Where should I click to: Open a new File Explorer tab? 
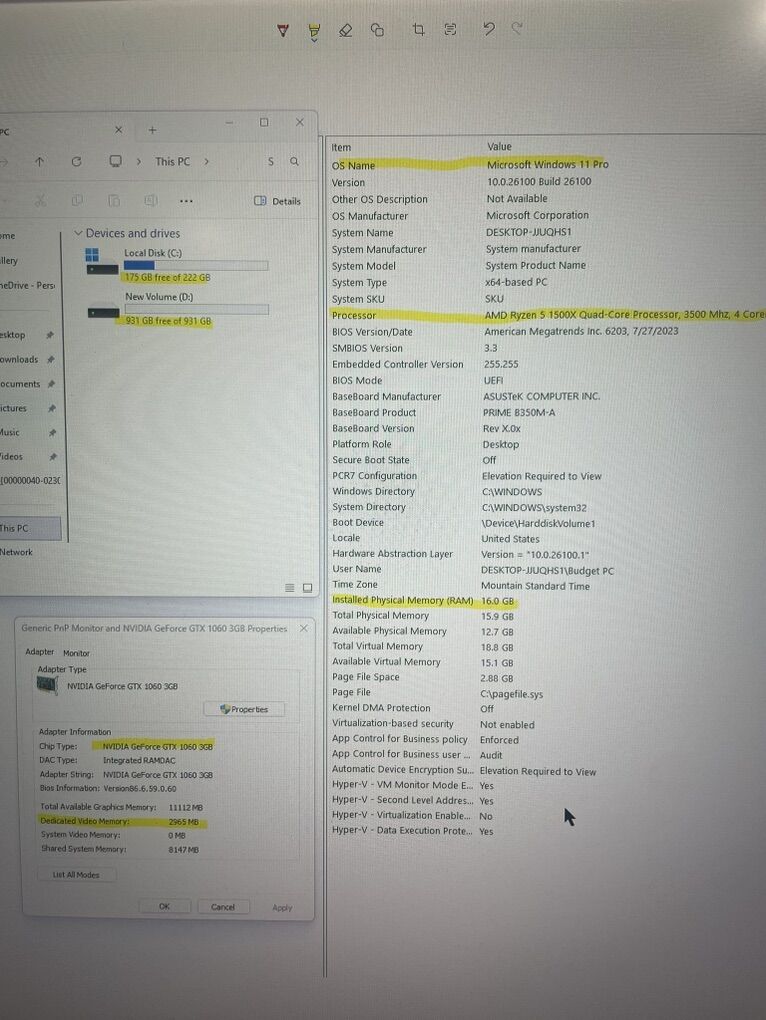tap(152, 130)
